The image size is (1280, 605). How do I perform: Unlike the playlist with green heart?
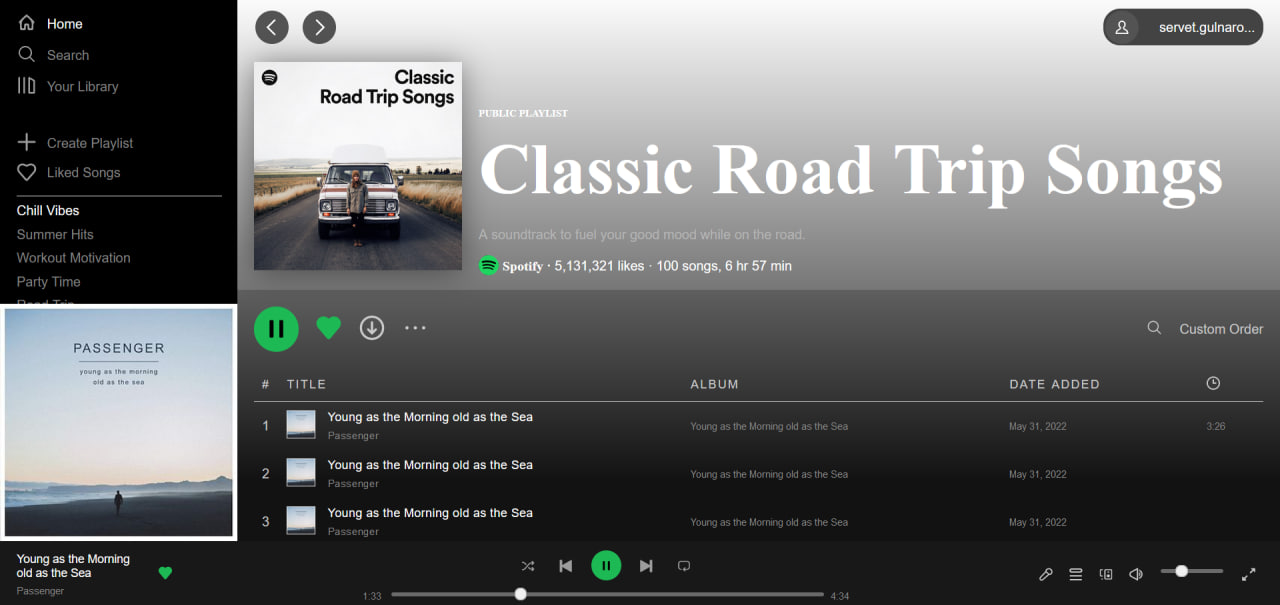[328, 328]
